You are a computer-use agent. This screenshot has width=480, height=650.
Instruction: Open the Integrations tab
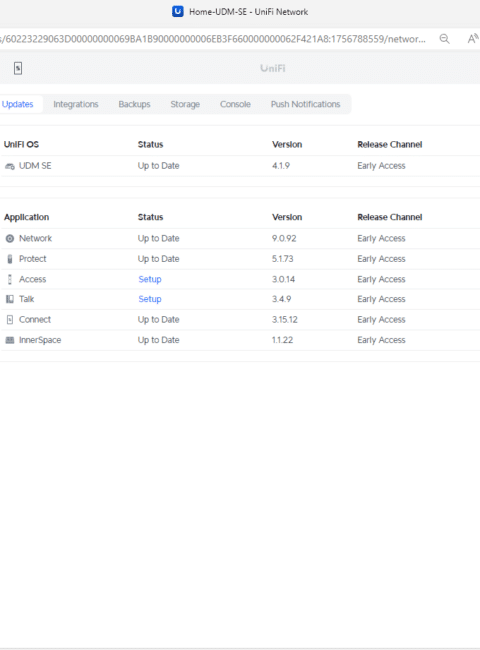[x=76, y=104]
